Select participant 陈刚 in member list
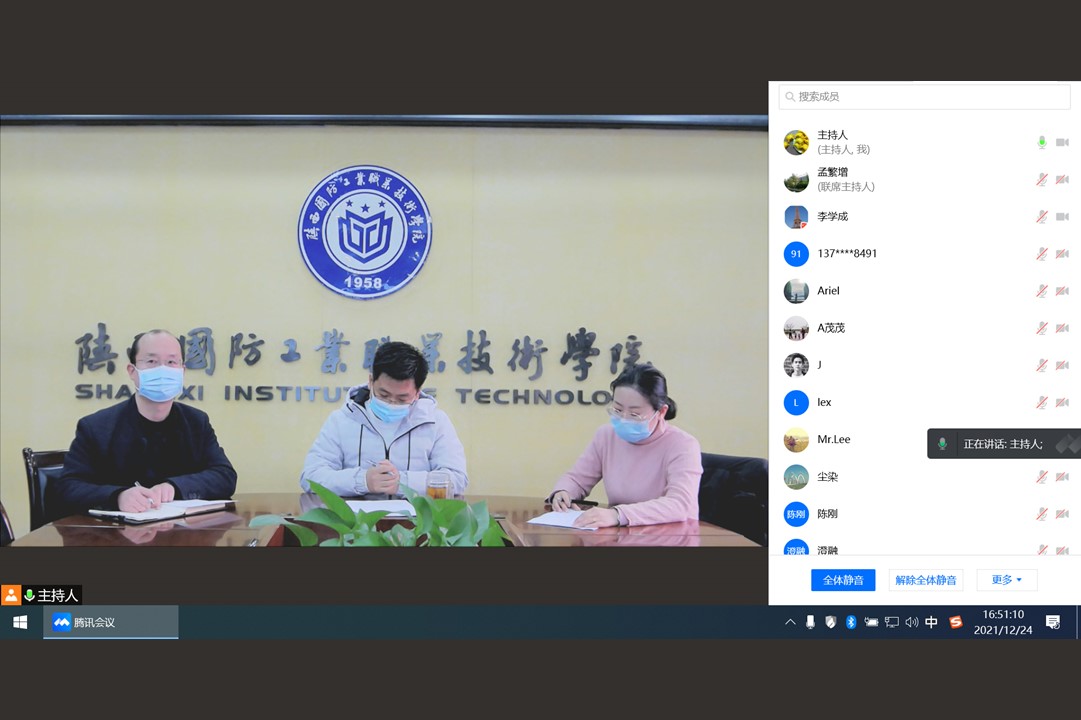This screenshot has height=720, width=1081. (x=827, y=514)
